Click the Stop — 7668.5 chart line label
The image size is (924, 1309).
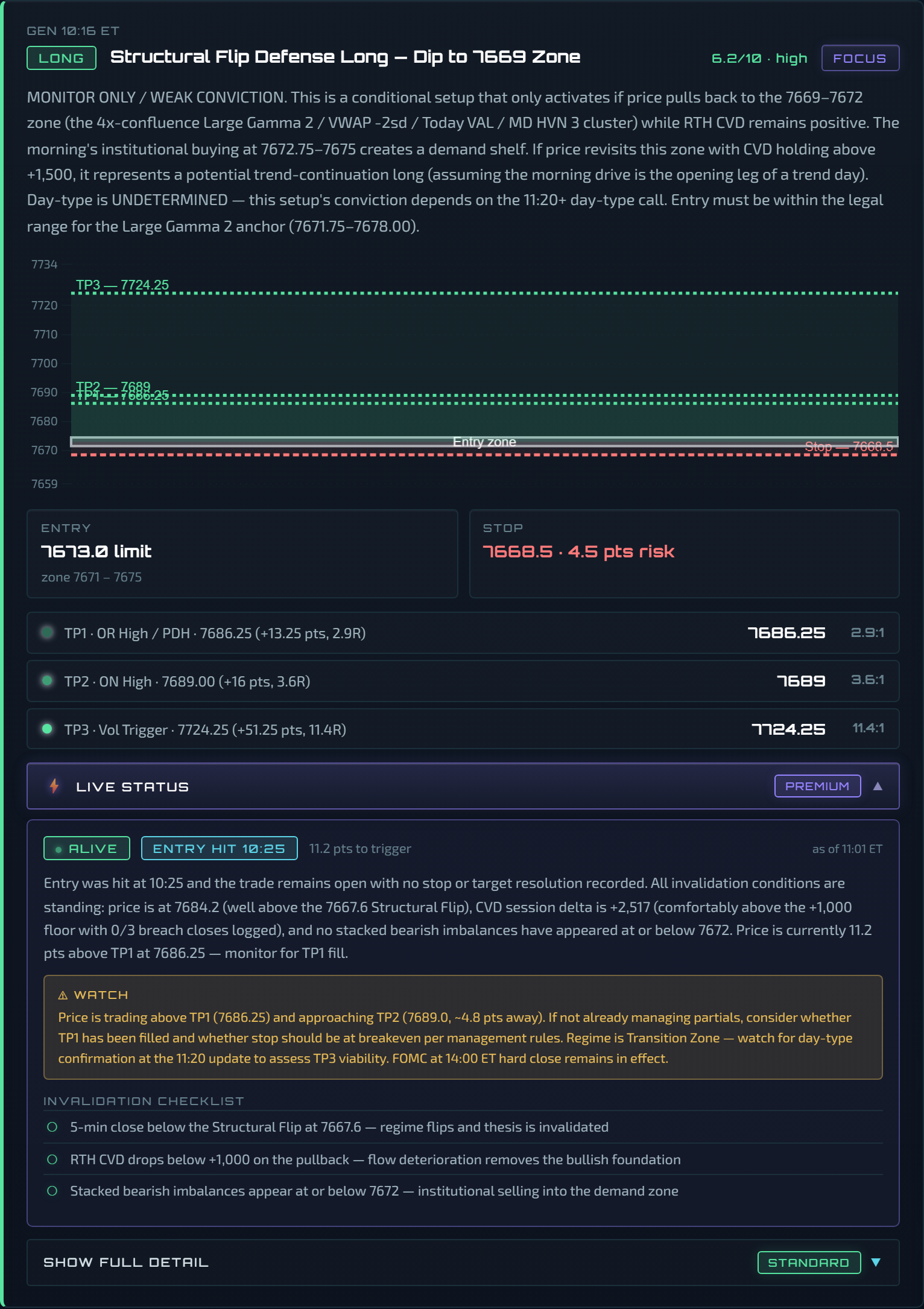[x=849, y=446]
